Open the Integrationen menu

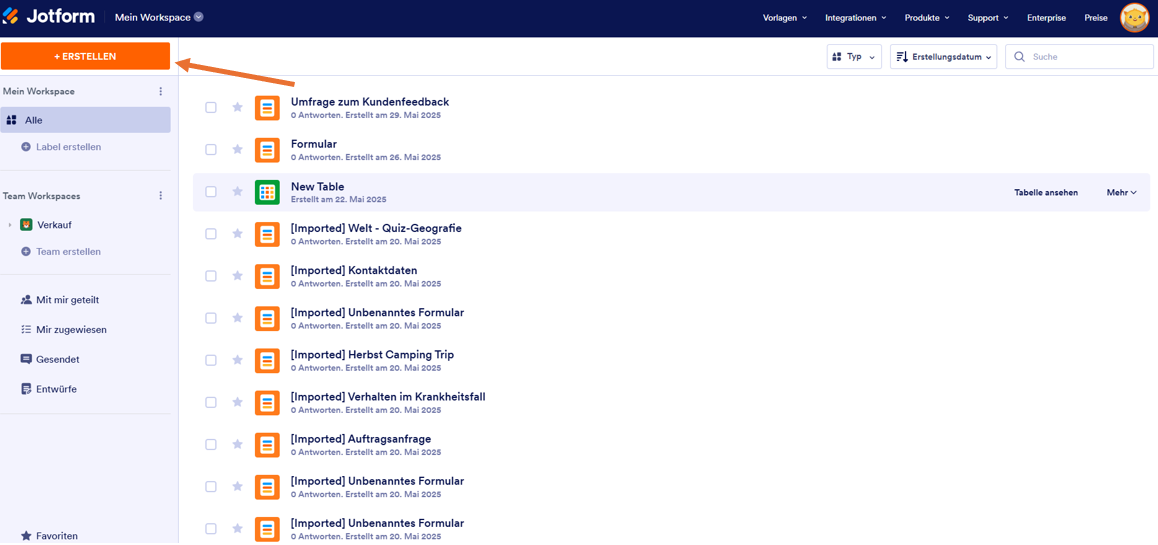click(855, 18)
